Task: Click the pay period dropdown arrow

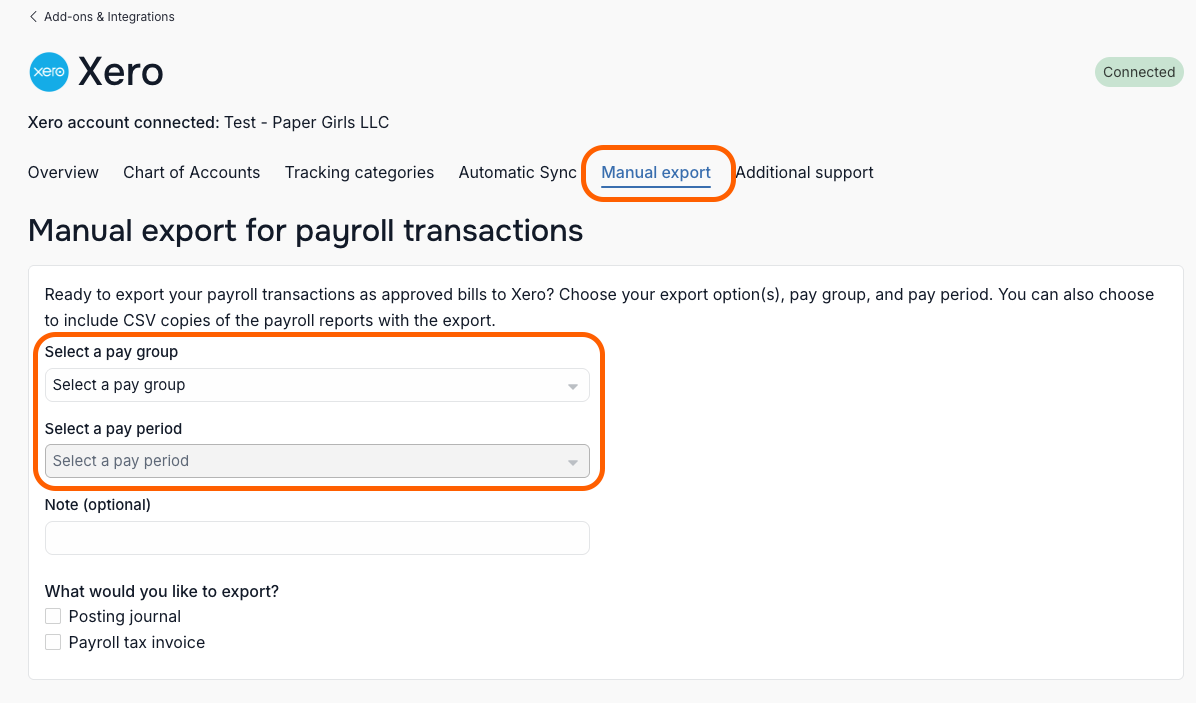Action: pos(572,463)
